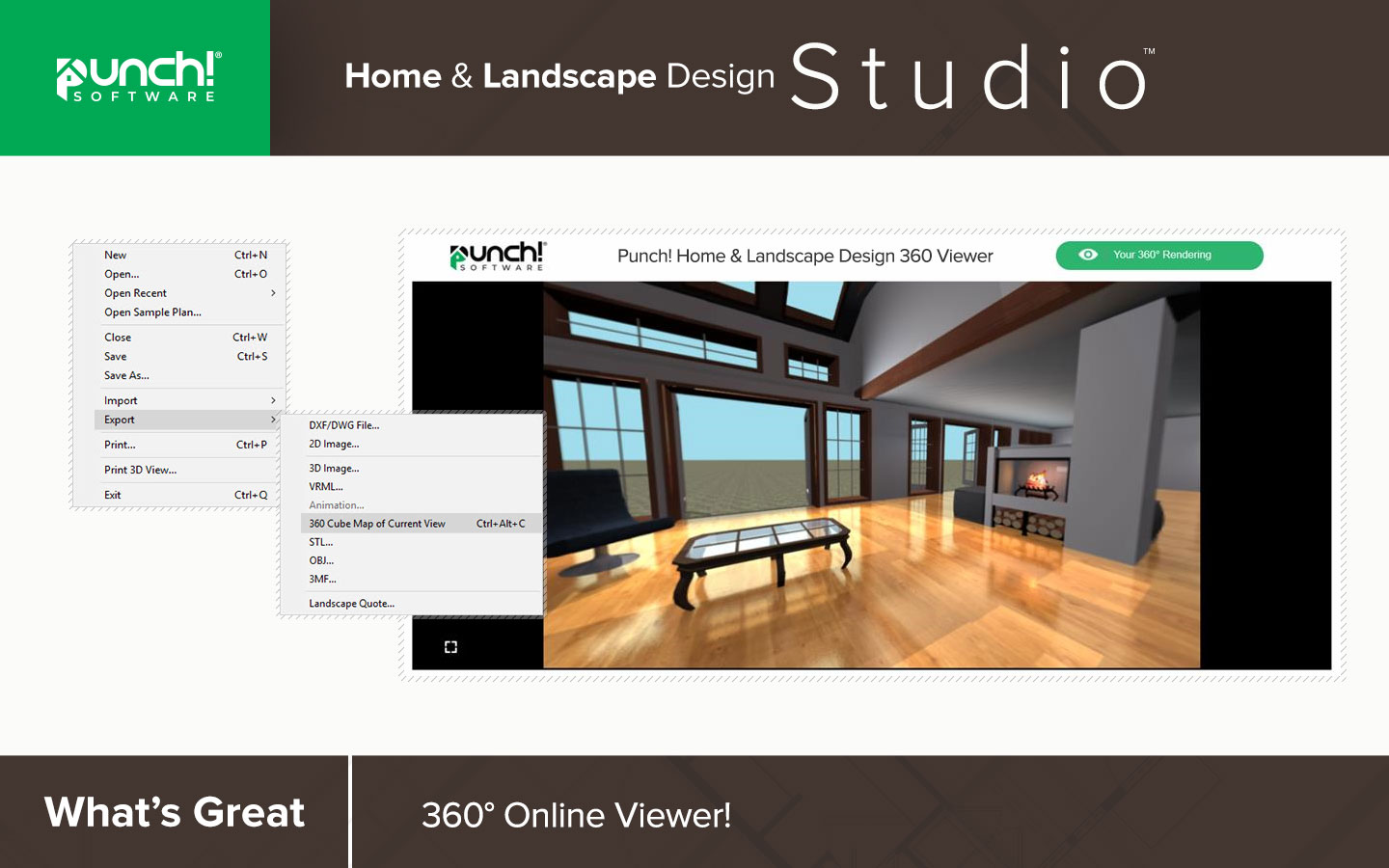
Task: Click the 360 room rendering view
Action: (x=872, y=475)
